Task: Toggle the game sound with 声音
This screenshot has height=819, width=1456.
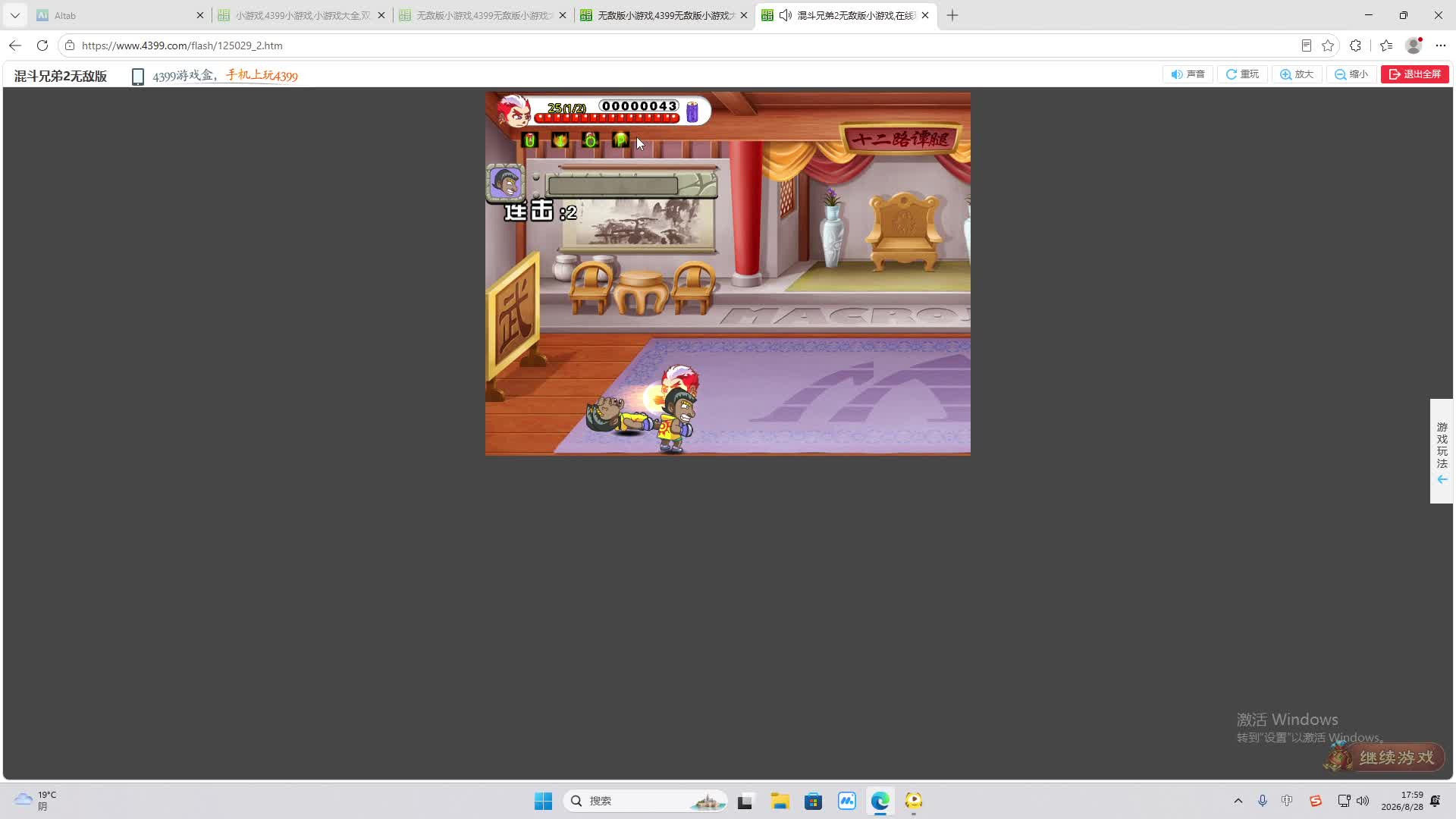Action: tap(1188, 74)
